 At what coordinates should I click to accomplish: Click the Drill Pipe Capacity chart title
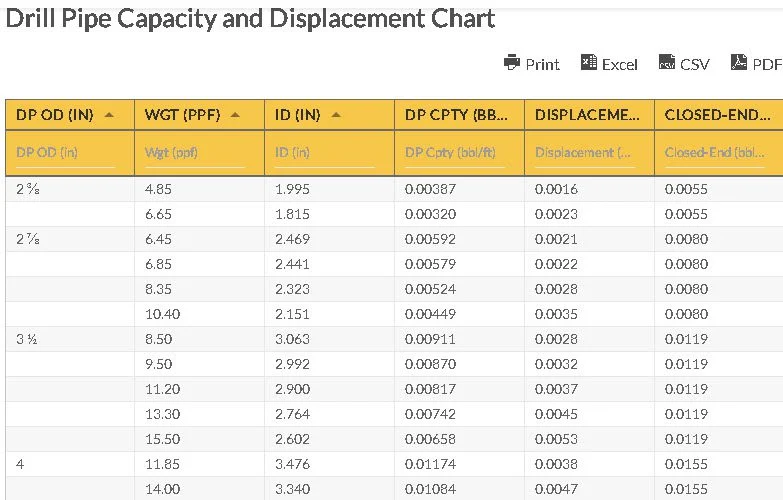[x=250, y=19]
